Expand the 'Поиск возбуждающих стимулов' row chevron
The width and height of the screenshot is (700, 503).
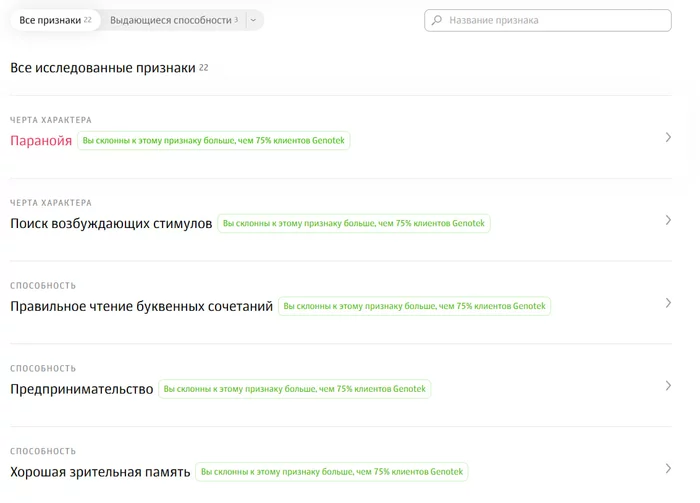(668, 220)
